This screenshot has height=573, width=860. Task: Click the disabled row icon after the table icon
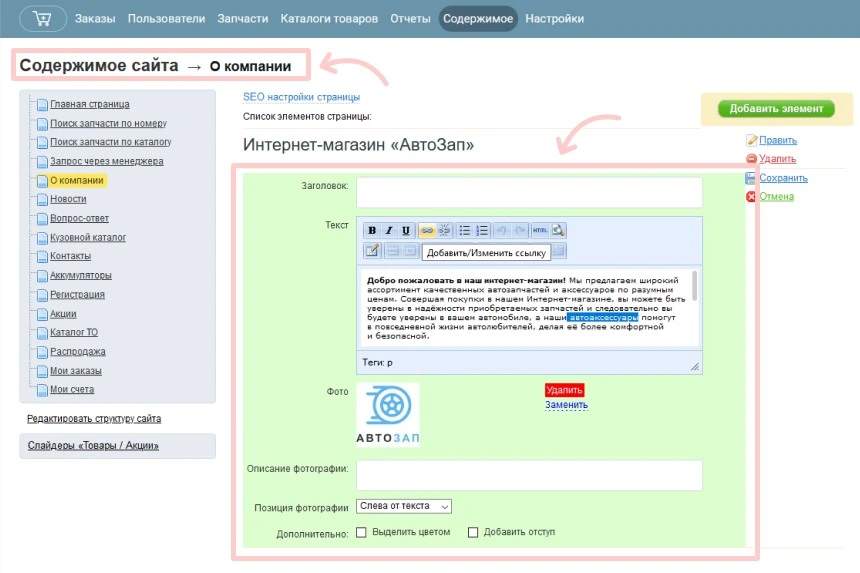(393, 251)
